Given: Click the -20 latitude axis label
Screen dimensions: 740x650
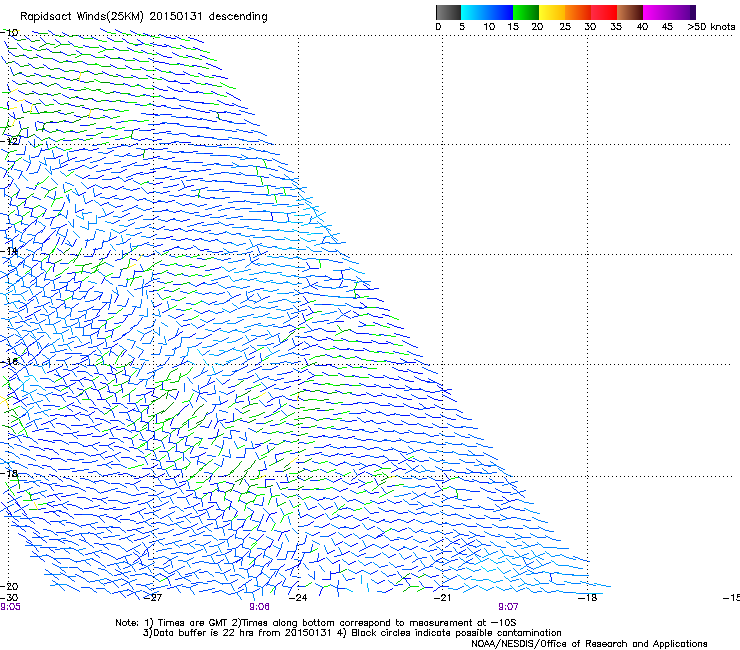Looking at the screenshot, I should coord(9,586).
